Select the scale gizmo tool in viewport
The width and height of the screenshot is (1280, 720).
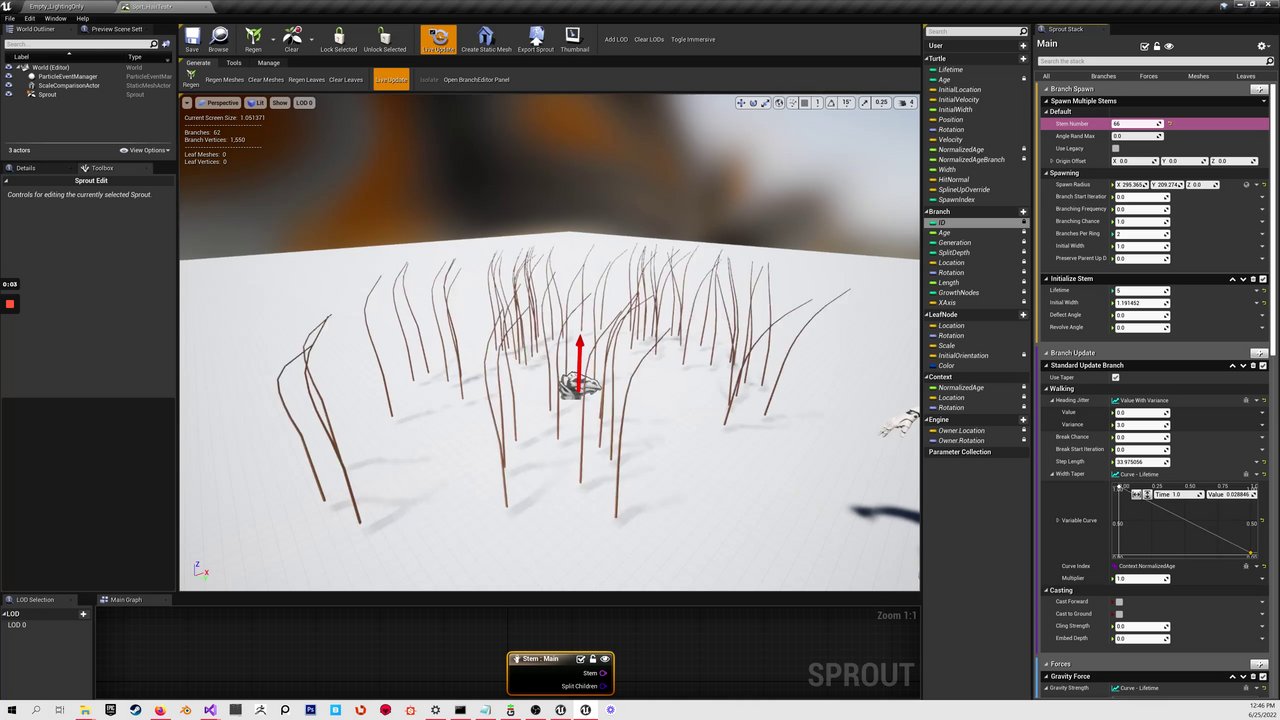pyautogui.click(x=766, y=103)
